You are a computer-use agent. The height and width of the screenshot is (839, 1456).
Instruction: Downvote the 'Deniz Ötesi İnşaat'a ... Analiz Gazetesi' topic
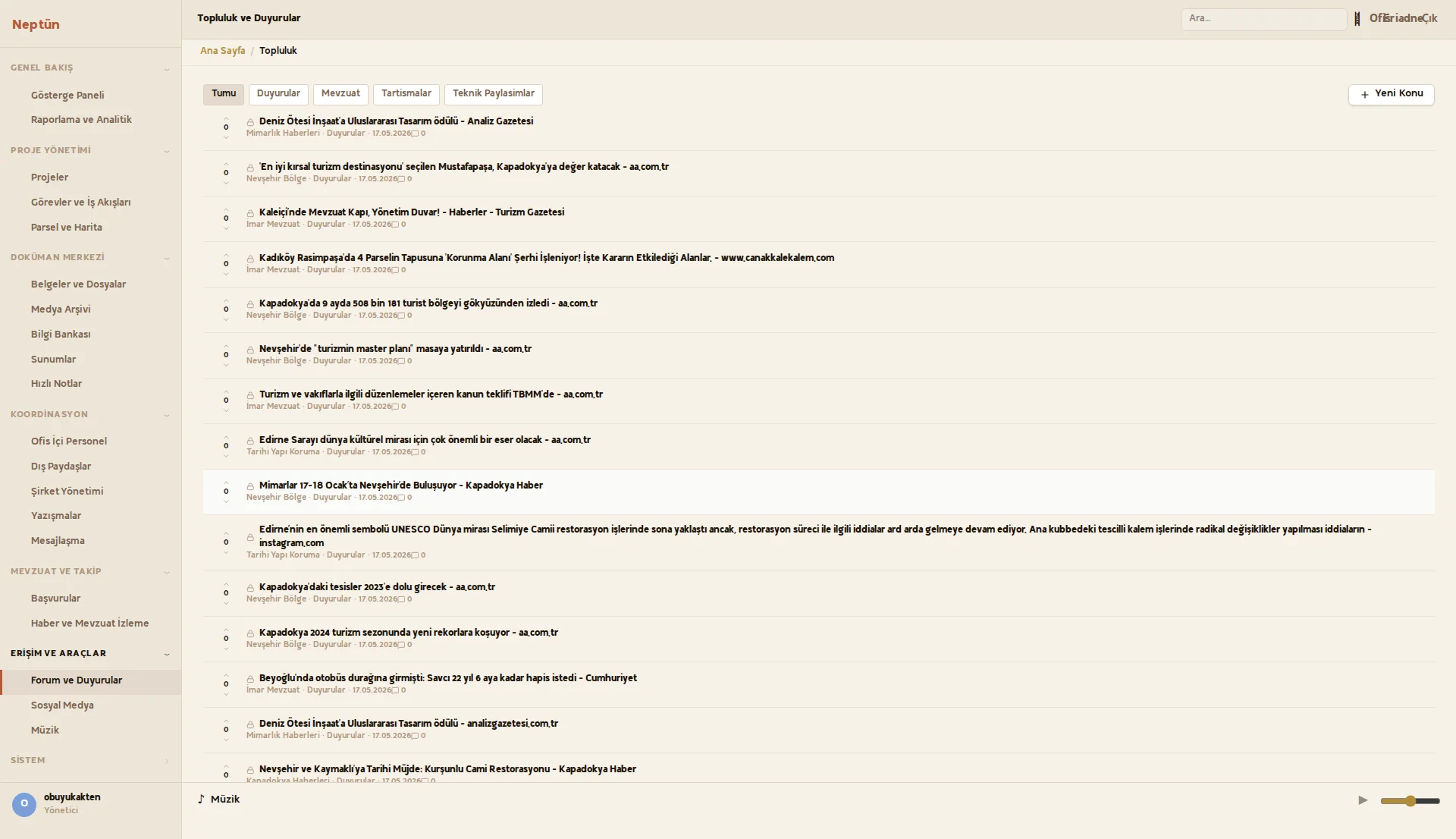tap(226, 137)
